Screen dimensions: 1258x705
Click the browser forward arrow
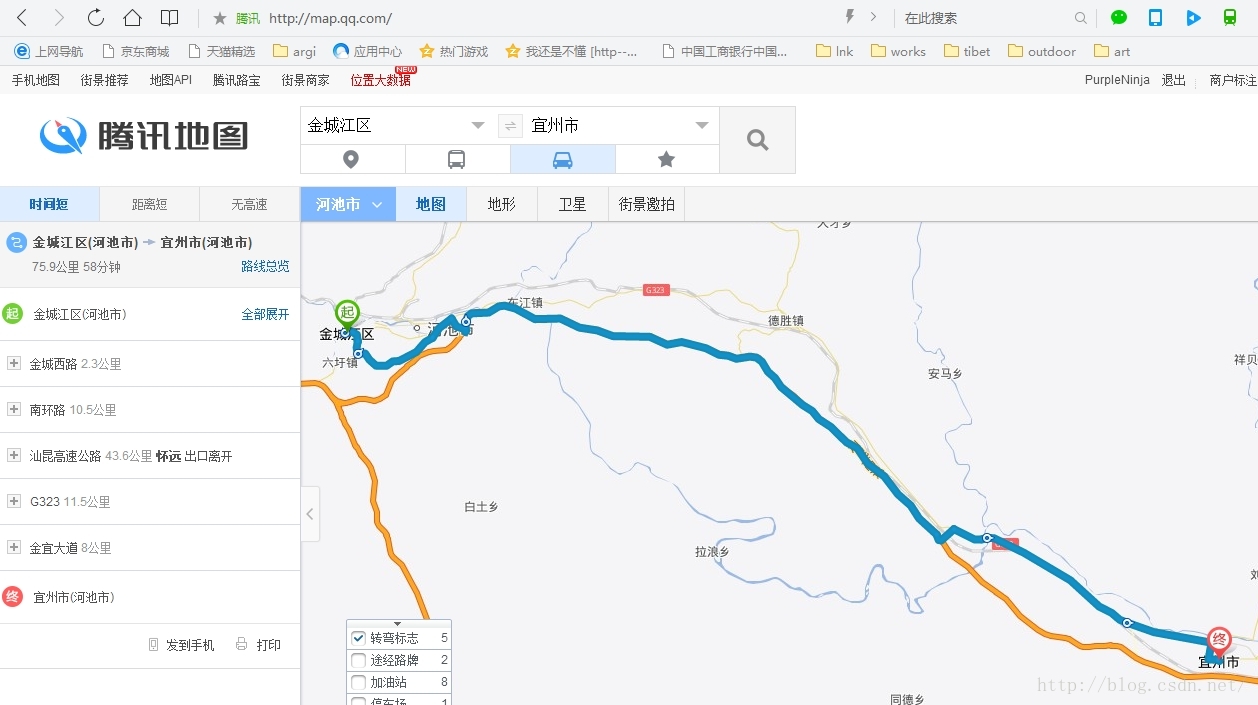(x=59, y=18)
